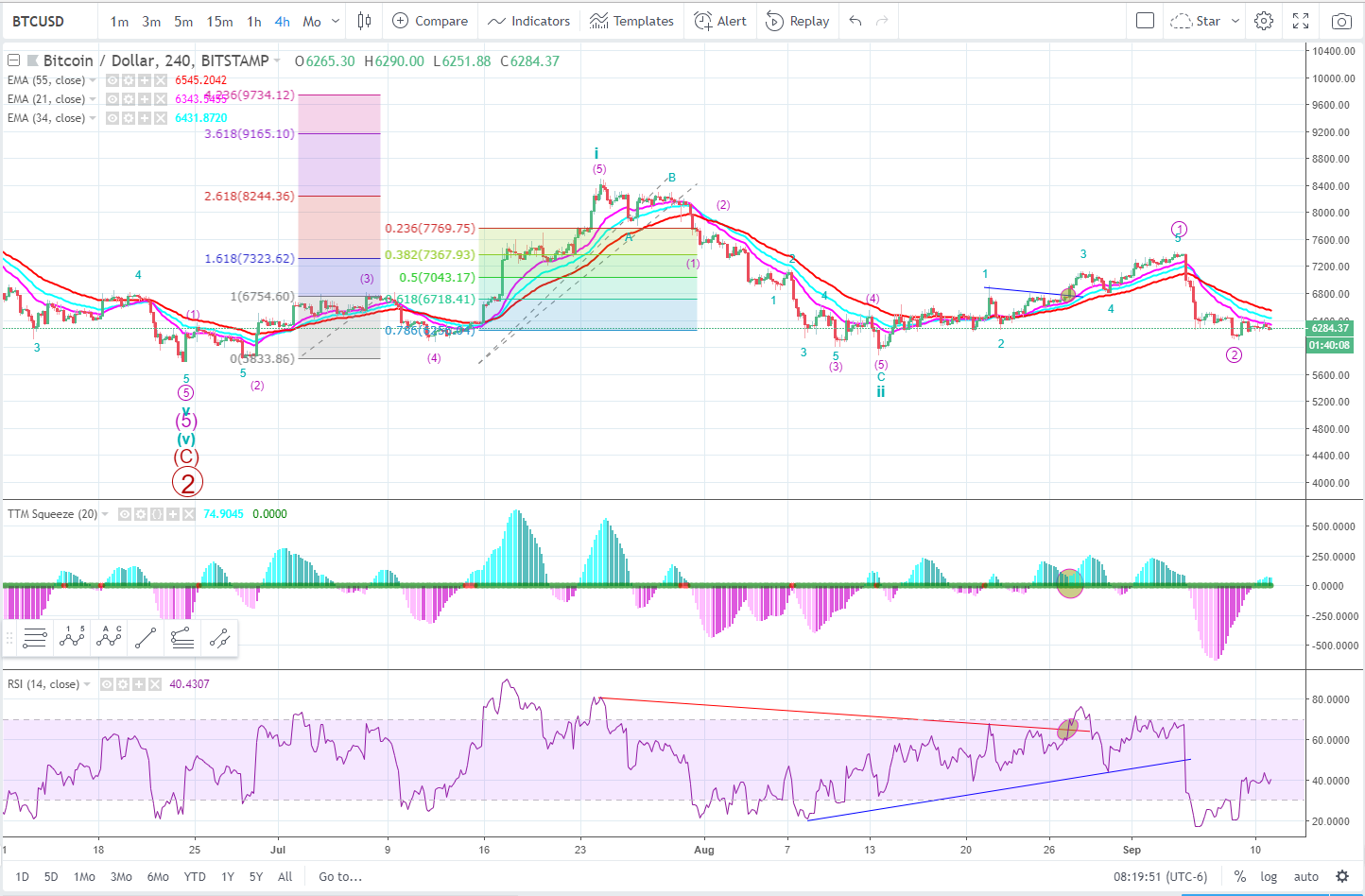Select the Fib retracement lines tool
This screenshot has width=1365, height=896.
click(x=182, y=639)
